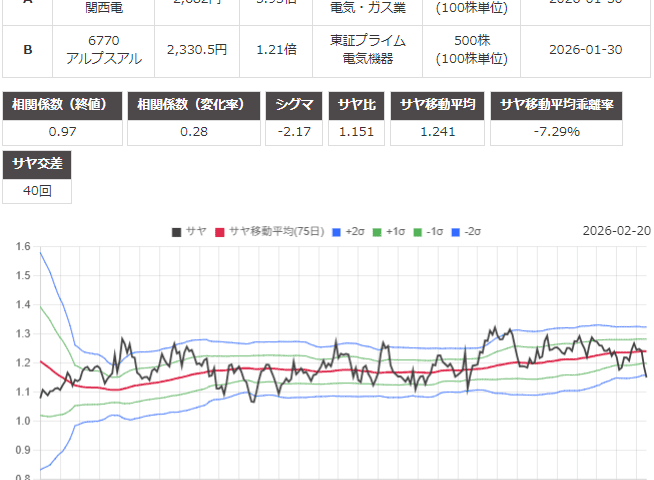Screen dimensions: 654x480
Task: Click the サヤ交差 header label
Action: point(38,164)
